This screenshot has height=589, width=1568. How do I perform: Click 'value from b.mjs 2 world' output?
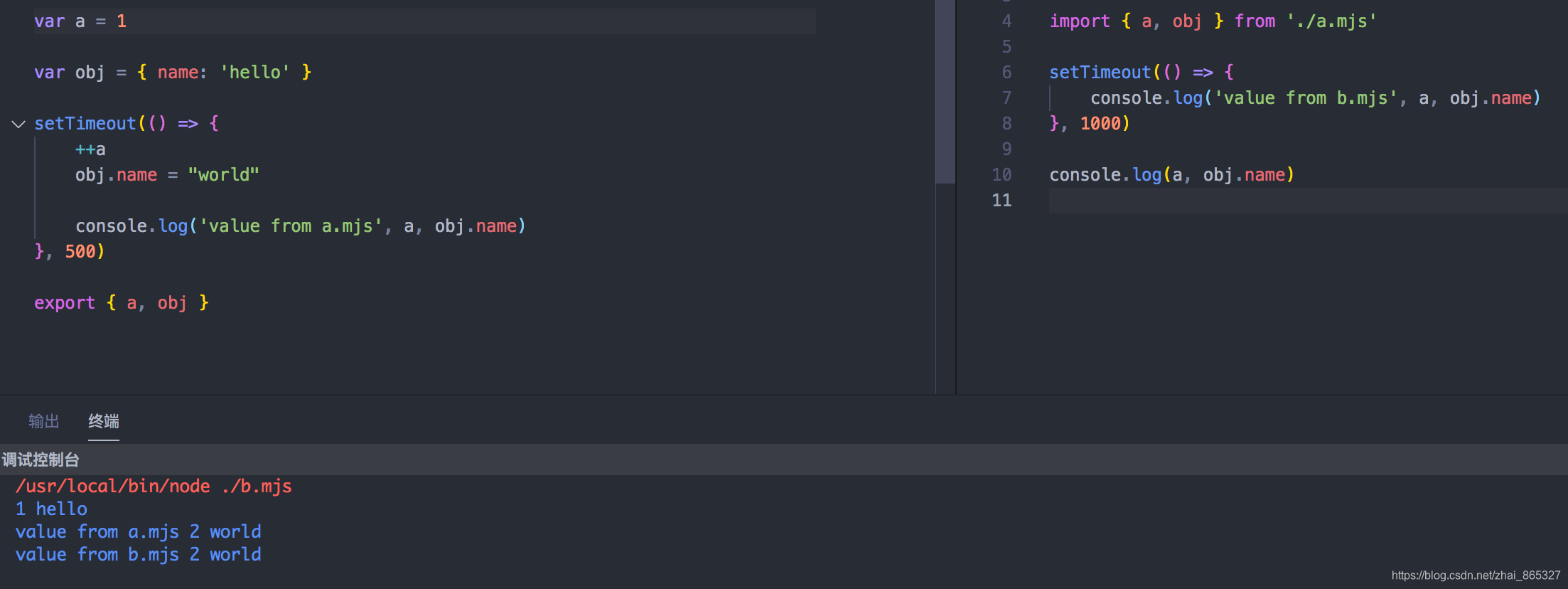(139, 555)
